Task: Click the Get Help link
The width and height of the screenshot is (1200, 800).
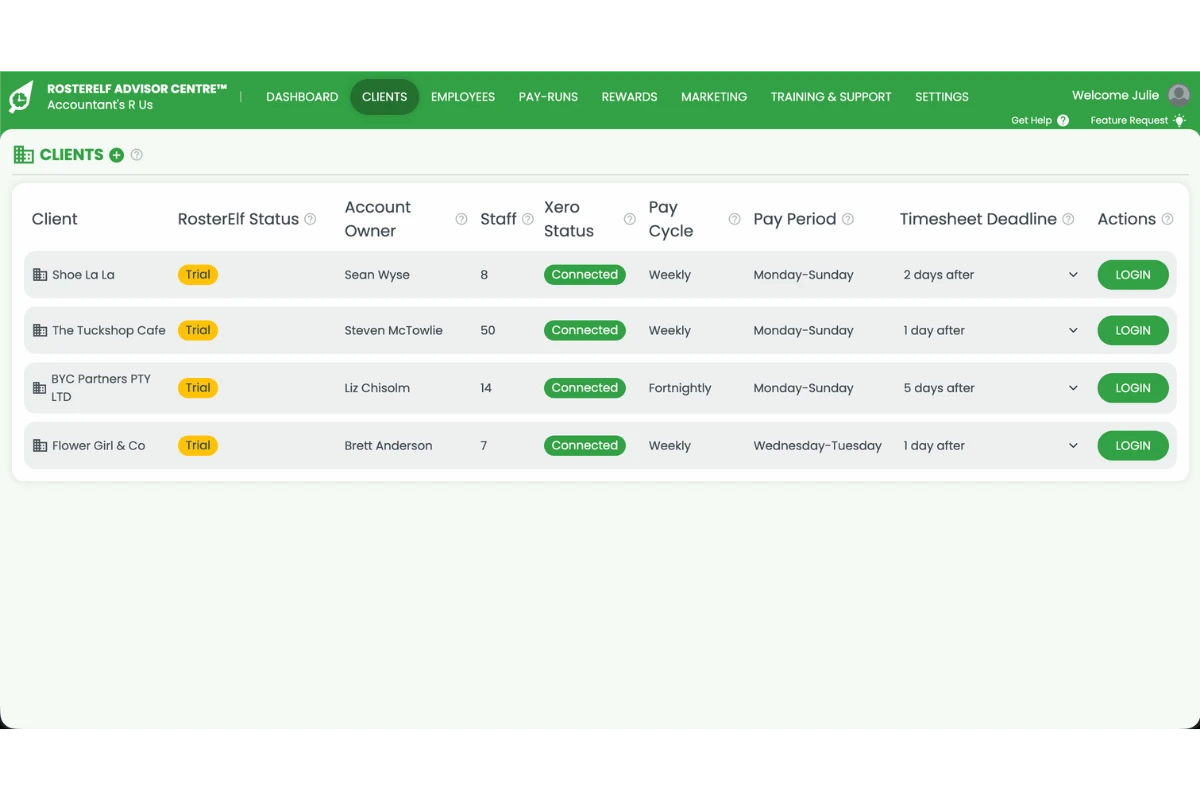Action: point(1031,121)
